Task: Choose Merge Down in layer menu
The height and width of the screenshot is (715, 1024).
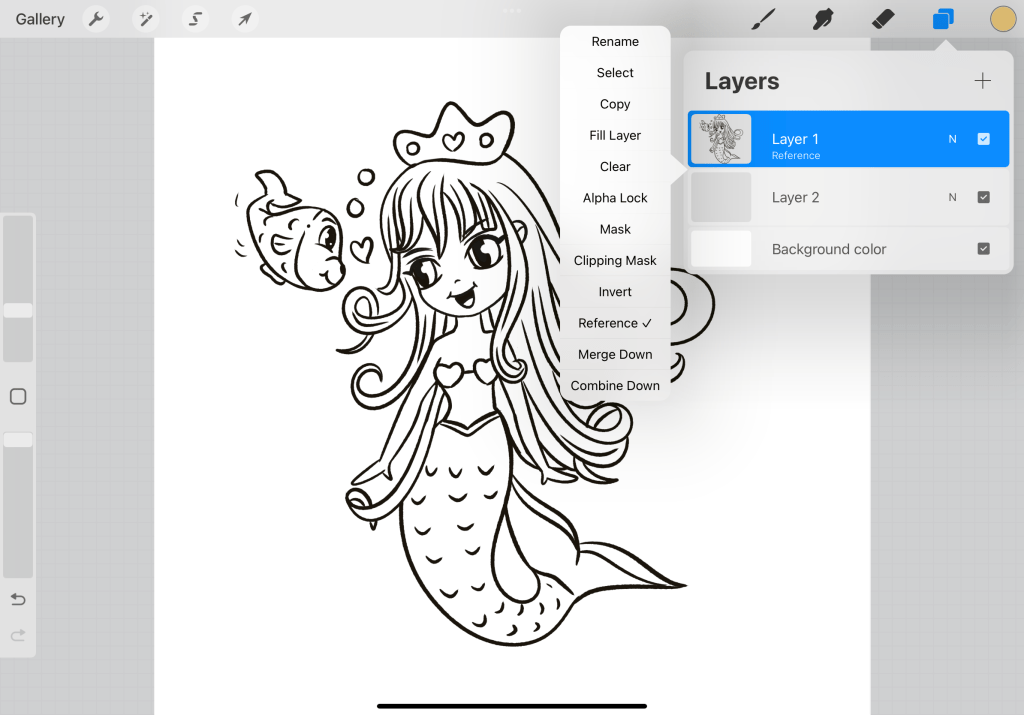Action: point(615,354)
